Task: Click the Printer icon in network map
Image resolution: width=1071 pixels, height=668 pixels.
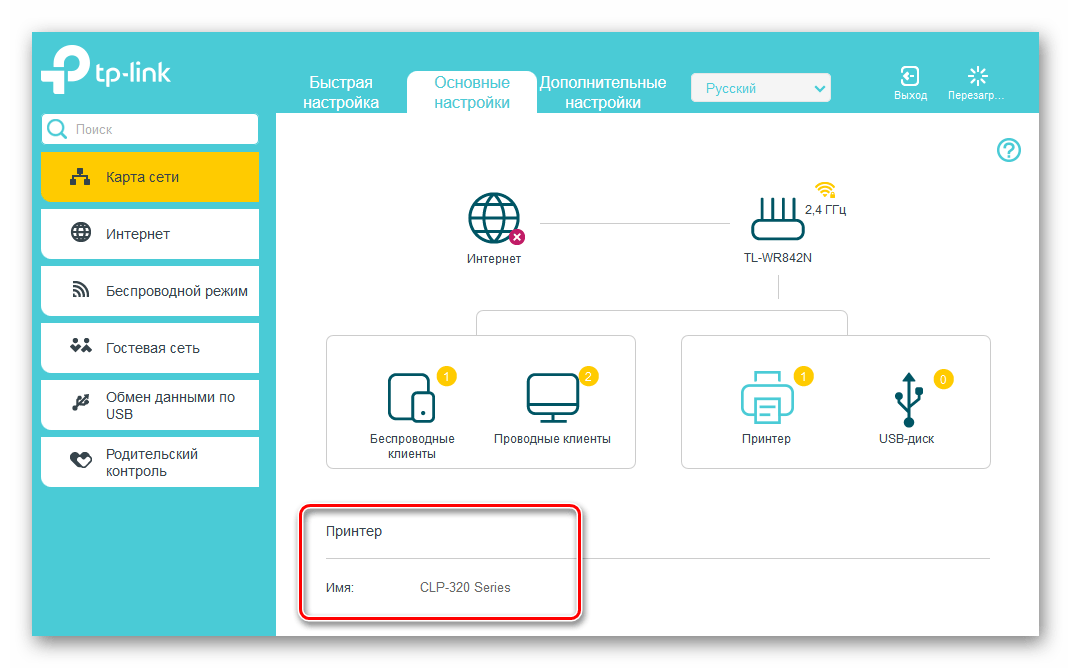Action: 766,397
